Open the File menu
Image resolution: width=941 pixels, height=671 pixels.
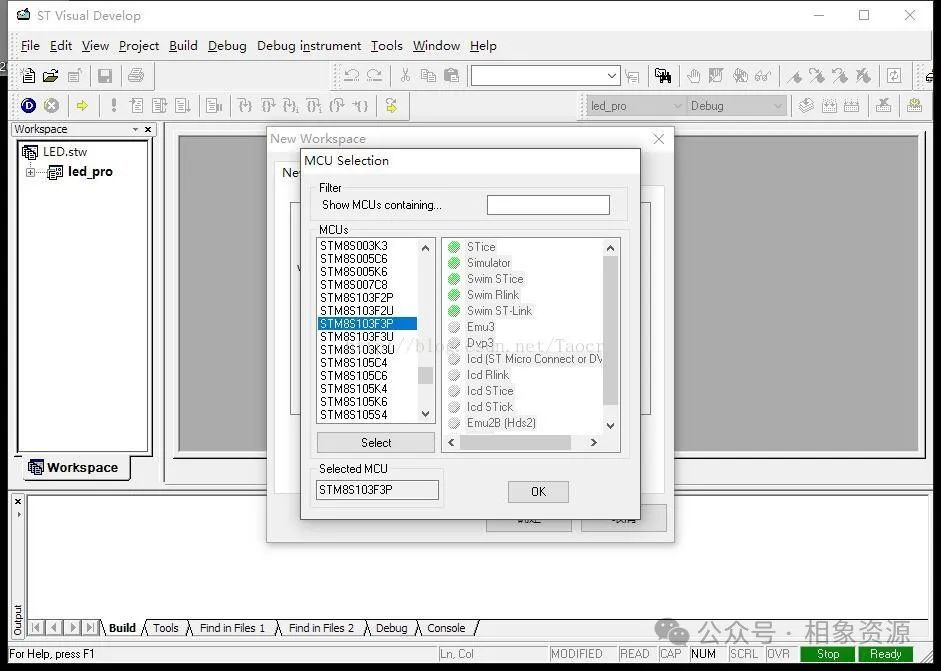point(30,46)
